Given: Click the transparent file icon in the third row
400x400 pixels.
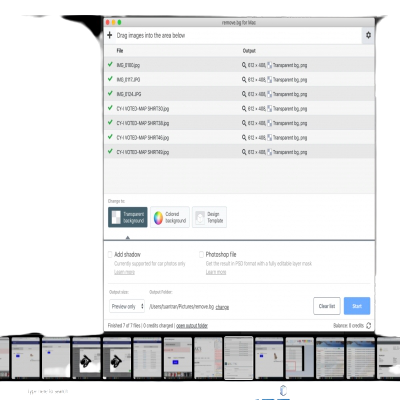Looking at the screenshot, I should pos(269,94).
